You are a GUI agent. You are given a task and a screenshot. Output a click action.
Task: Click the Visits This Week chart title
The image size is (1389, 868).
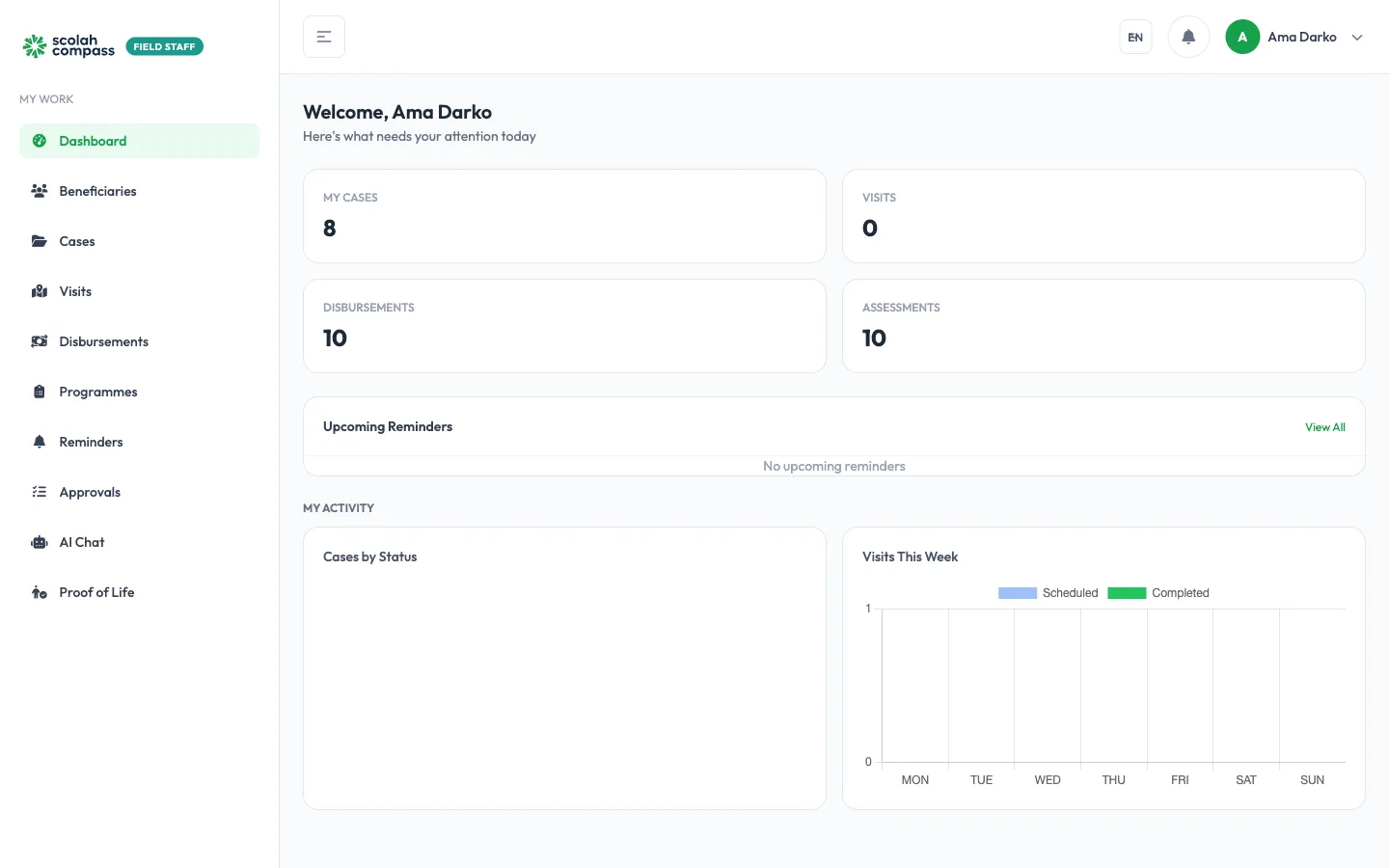pos(910,556)
